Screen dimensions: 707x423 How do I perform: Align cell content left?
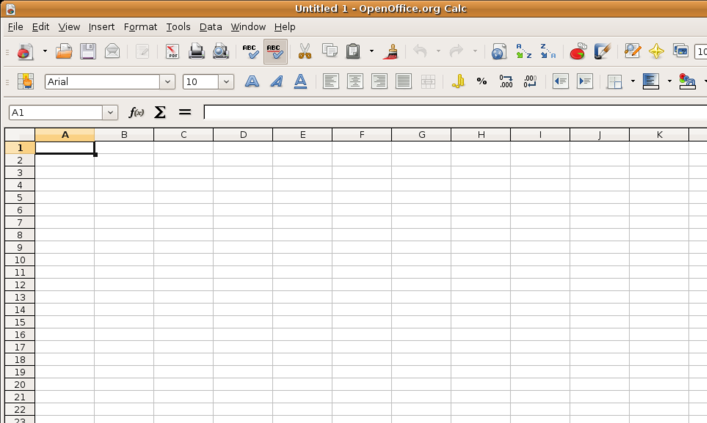331,82
